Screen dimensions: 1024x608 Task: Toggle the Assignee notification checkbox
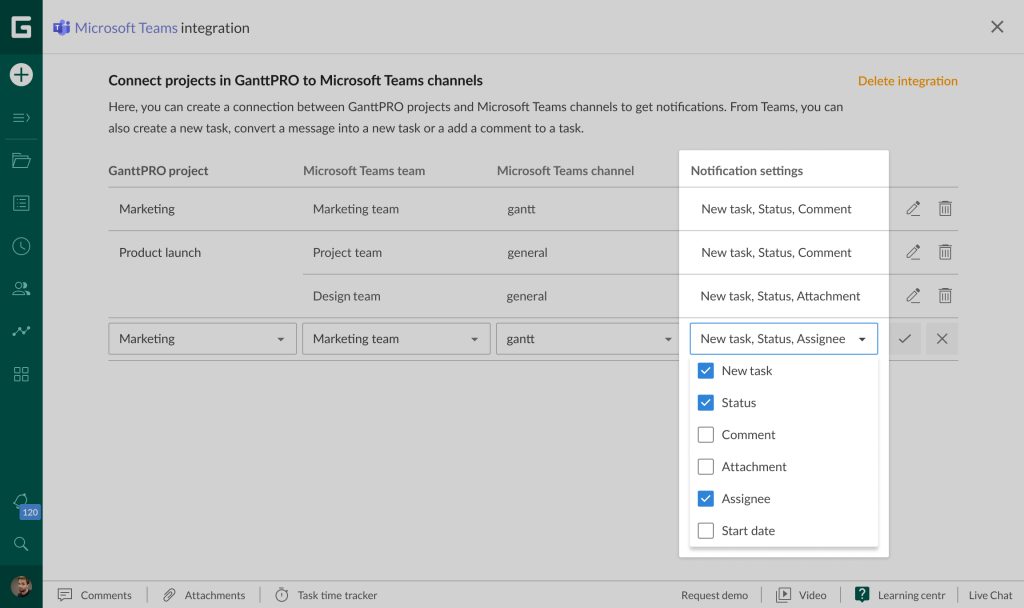tap(706, 499)
